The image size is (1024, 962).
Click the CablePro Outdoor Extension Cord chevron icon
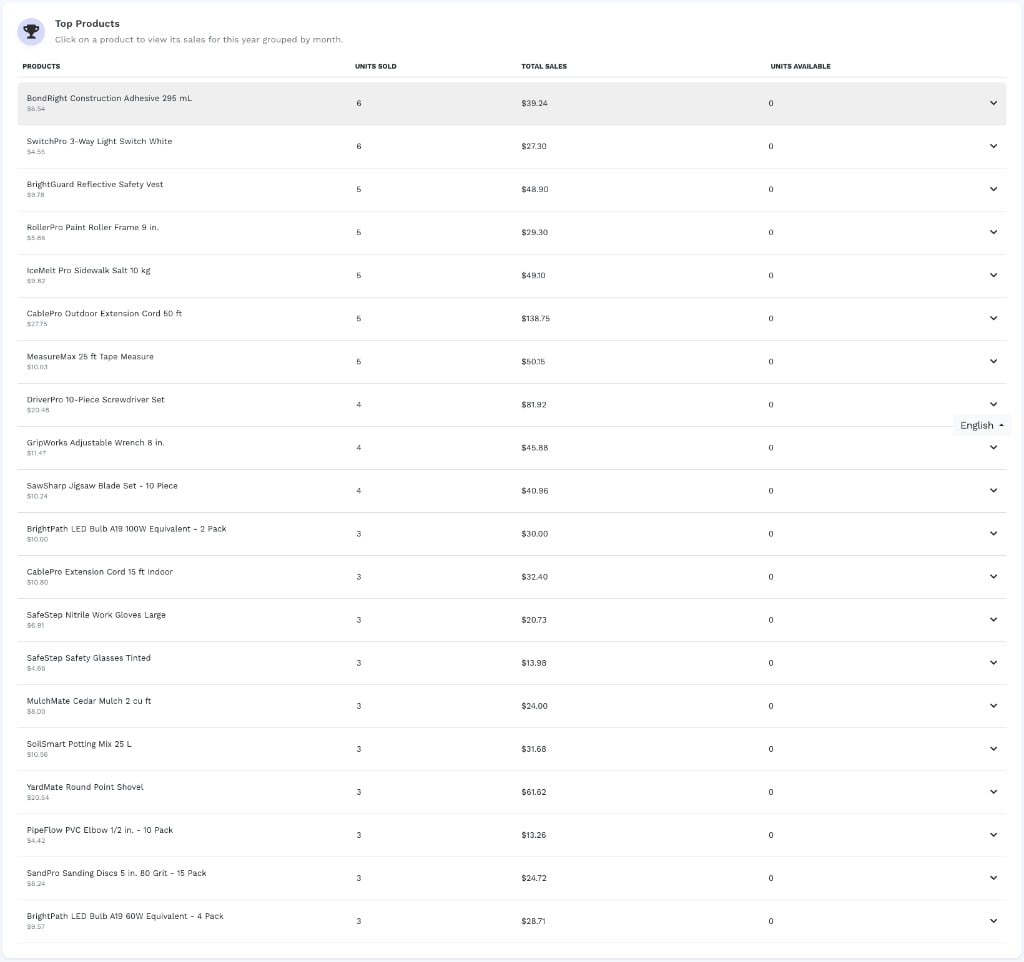pyautogui.click(x=993, y=319)
